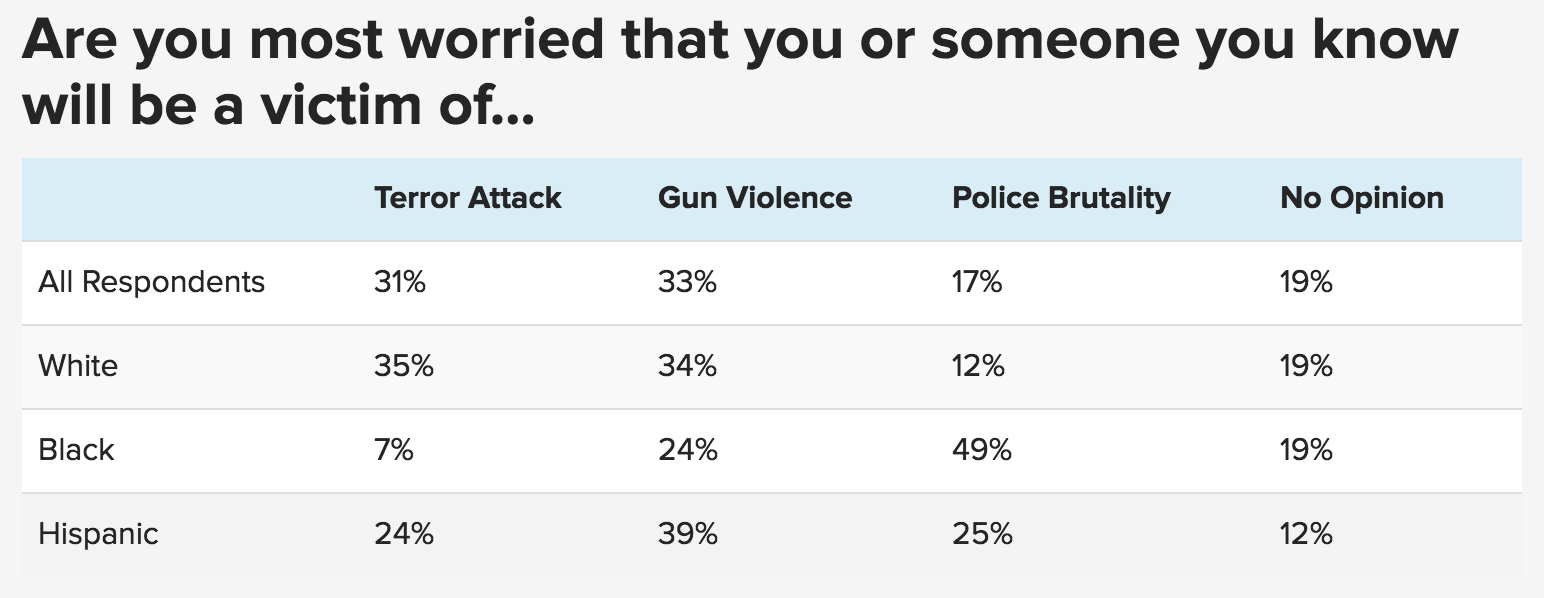
Task: Click All Respondents' 17% Police Brutality cell
Action: 977,282
